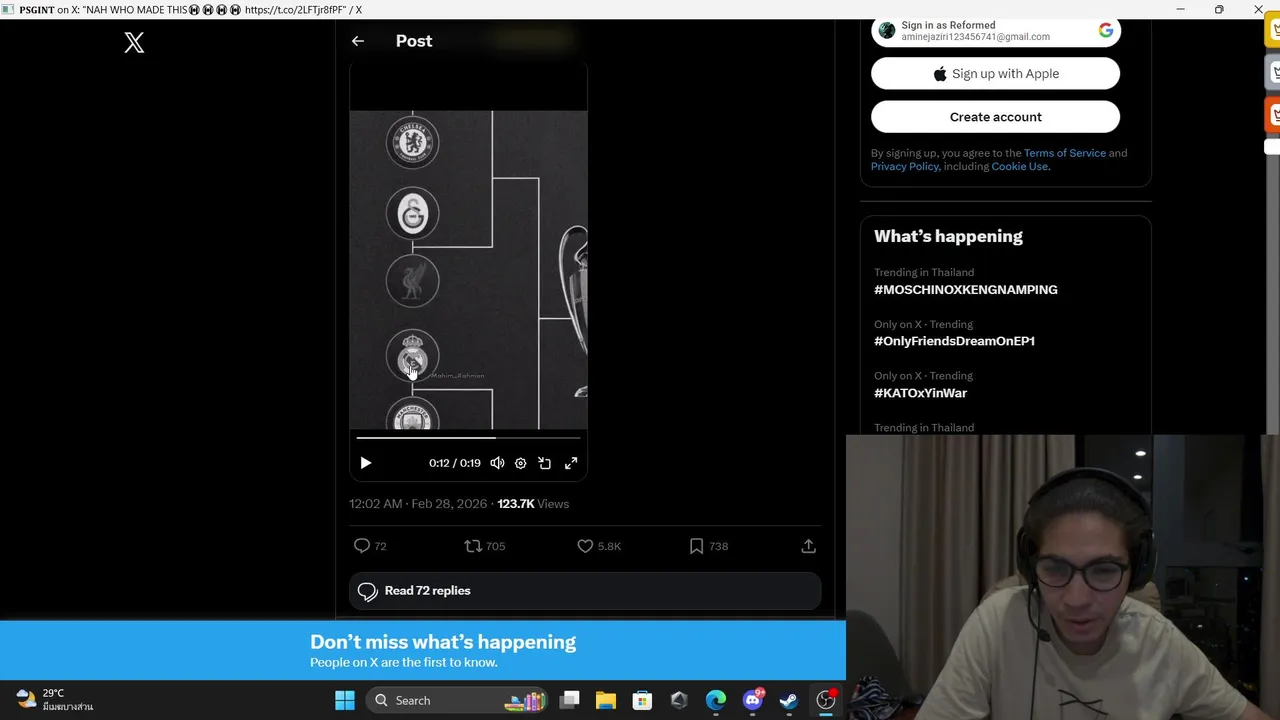Open trending #MOSCHINOXKENGNAMPING
Viewport: 1280px width, 720px height.
[965, 290]
